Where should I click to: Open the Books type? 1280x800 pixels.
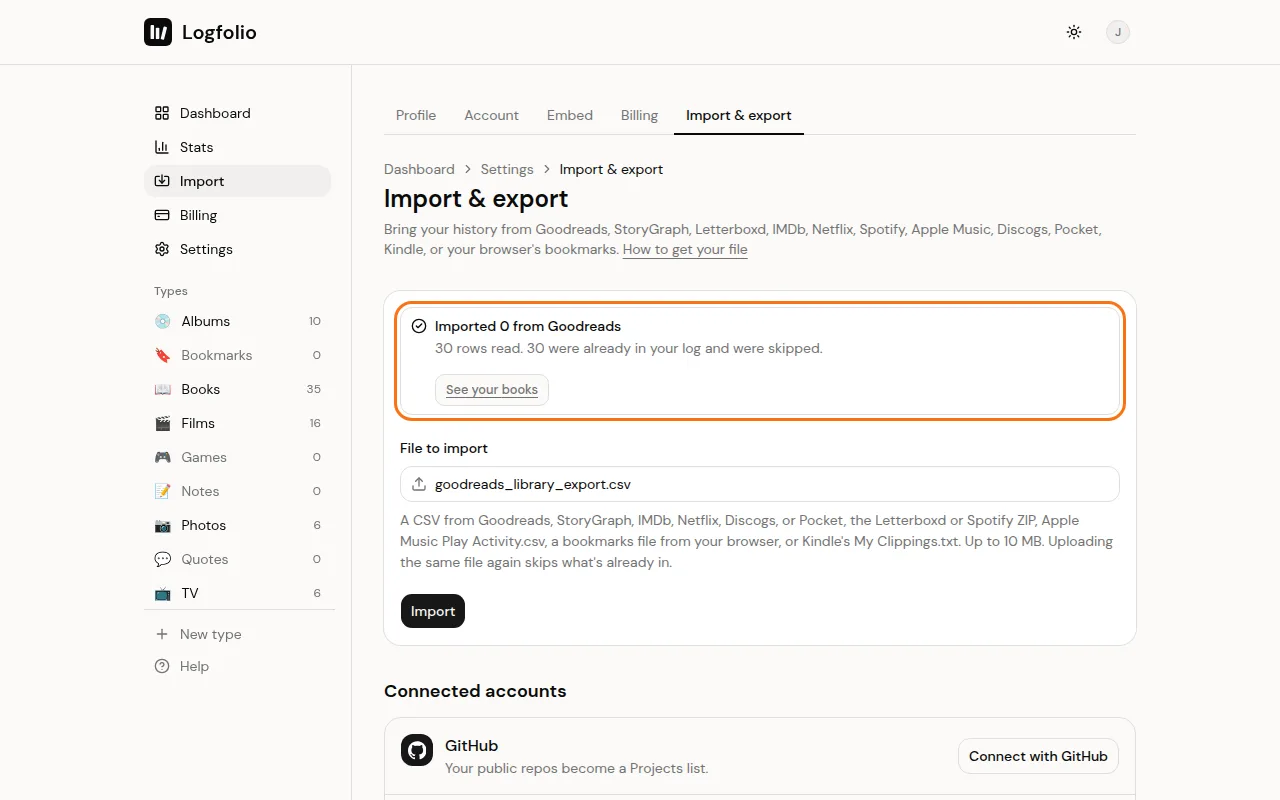[x=237, y=389]
